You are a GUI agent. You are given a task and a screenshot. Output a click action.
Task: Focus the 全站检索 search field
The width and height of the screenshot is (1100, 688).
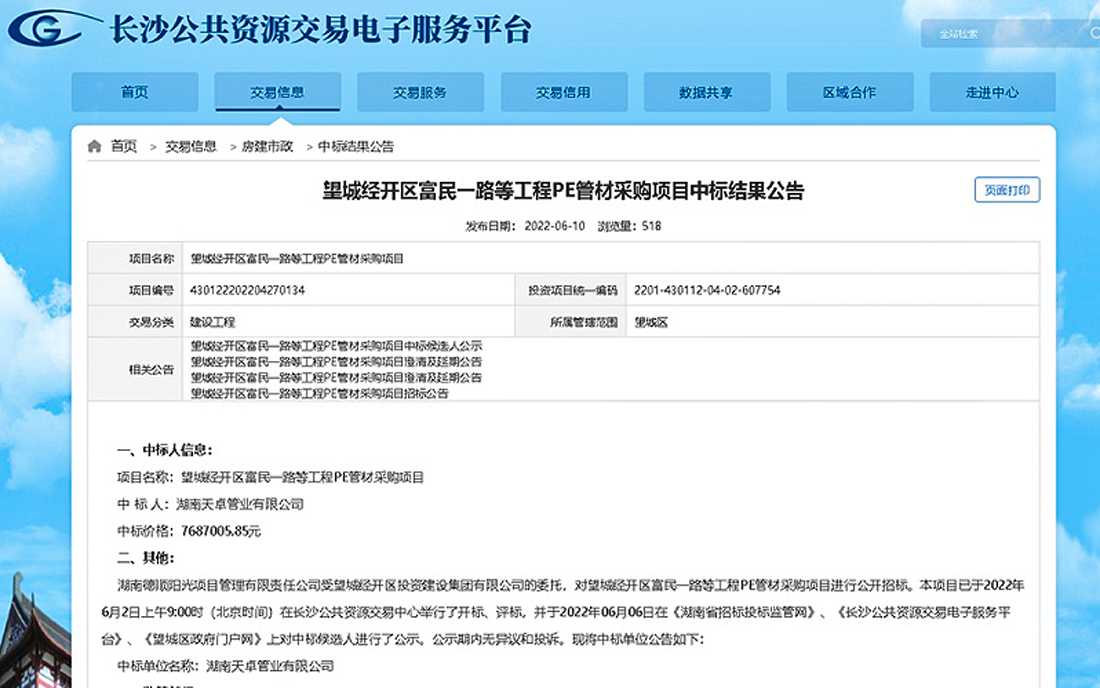[x=1000, y=34]
